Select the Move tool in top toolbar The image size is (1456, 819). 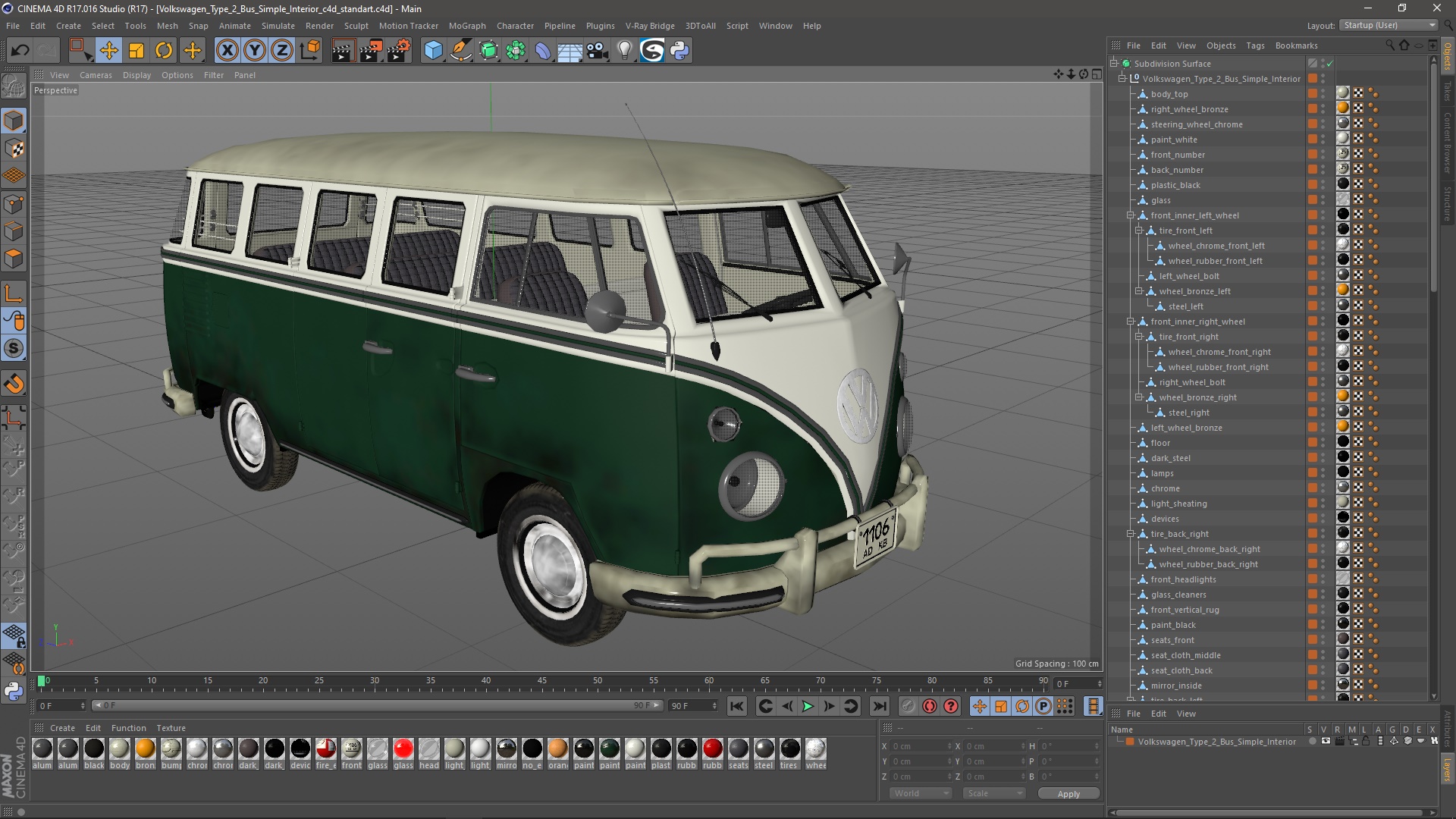[108, 51]
